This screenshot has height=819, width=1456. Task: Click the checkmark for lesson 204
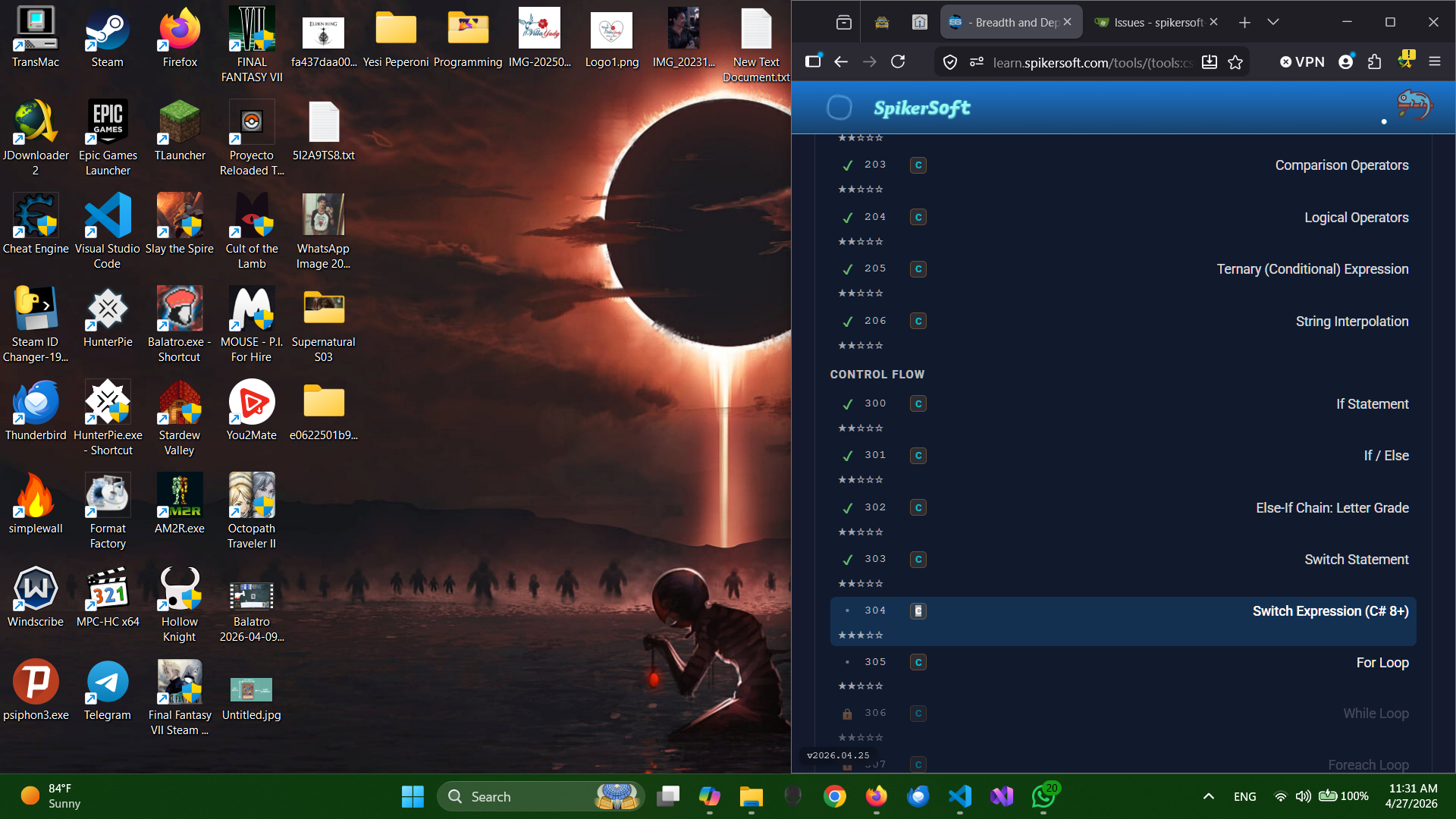click(x=848, y=218)
